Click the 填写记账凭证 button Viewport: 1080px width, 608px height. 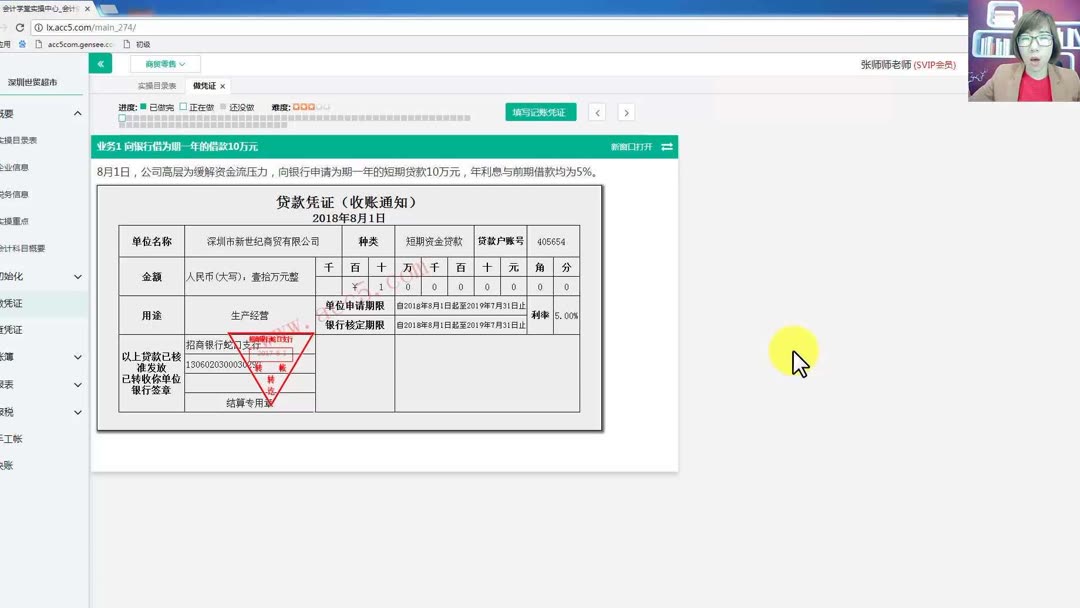pos(540,112)
